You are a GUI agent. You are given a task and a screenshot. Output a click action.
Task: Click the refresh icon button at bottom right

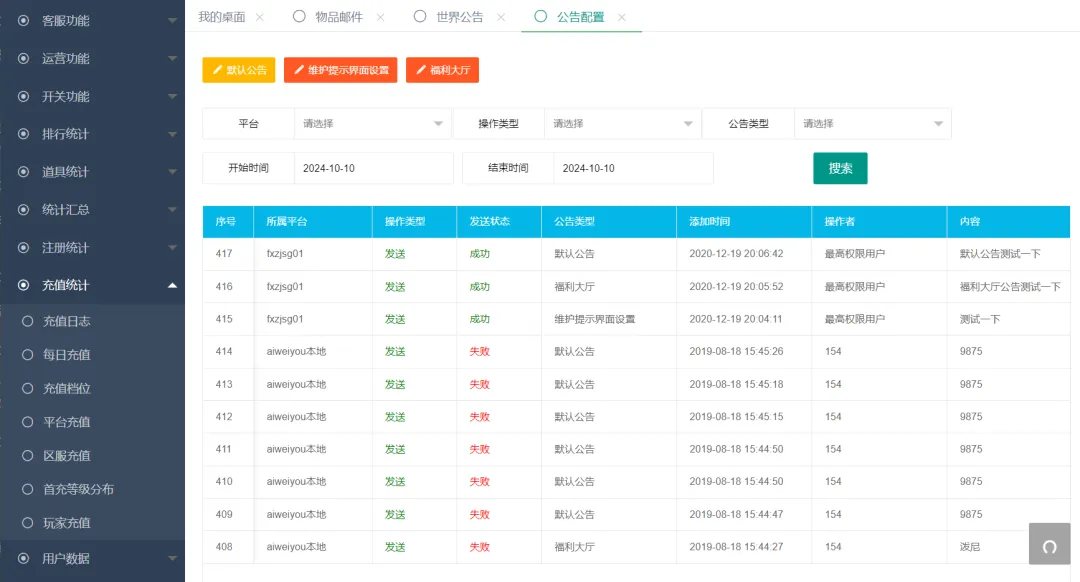[x=1049, y=546]
